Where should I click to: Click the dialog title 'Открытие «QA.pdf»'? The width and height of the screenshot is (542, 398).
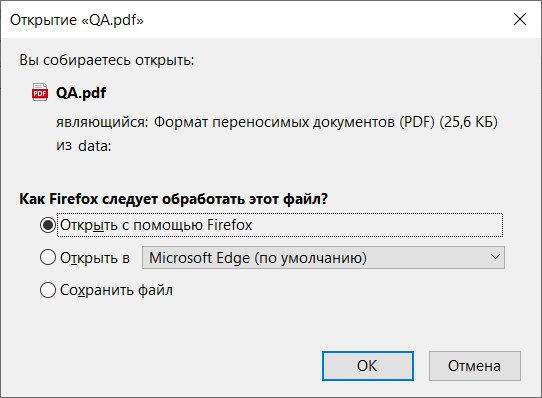[x=77, y=20]
